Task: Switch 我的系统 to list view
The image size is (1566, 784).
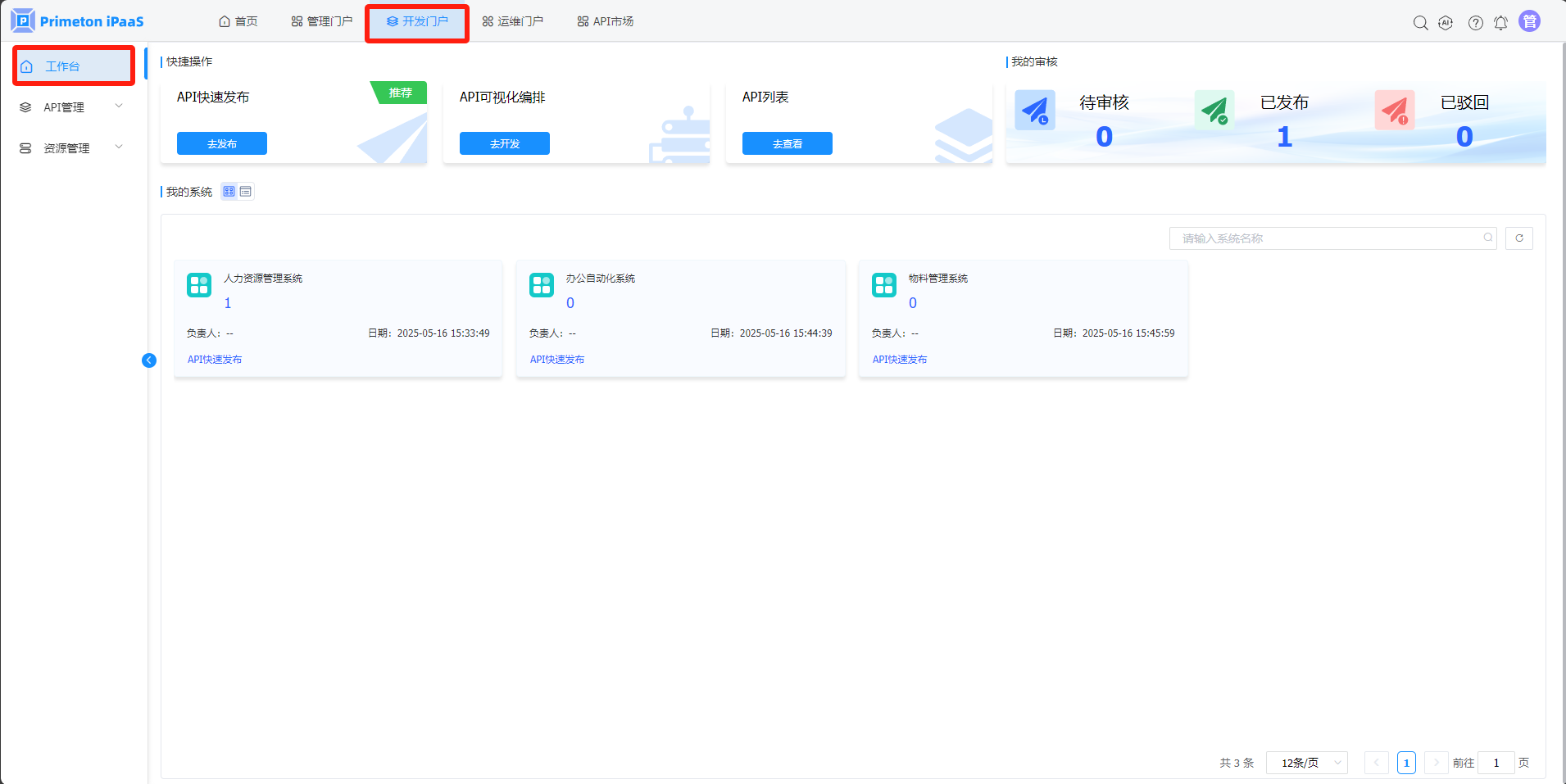Action: tap(246, 192)
